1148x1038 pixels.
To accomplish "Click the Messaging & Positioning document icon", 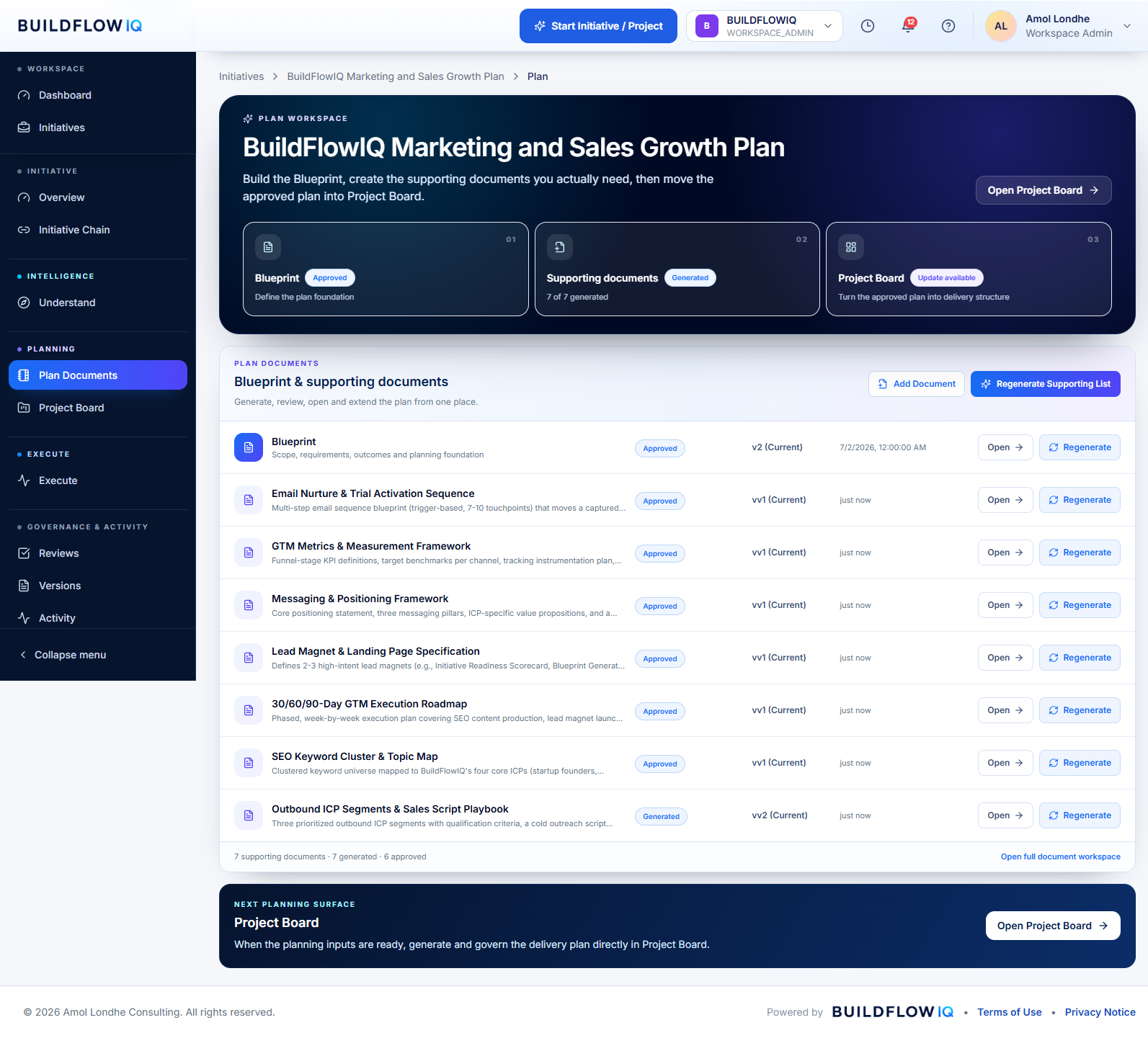I will (249, 605).
